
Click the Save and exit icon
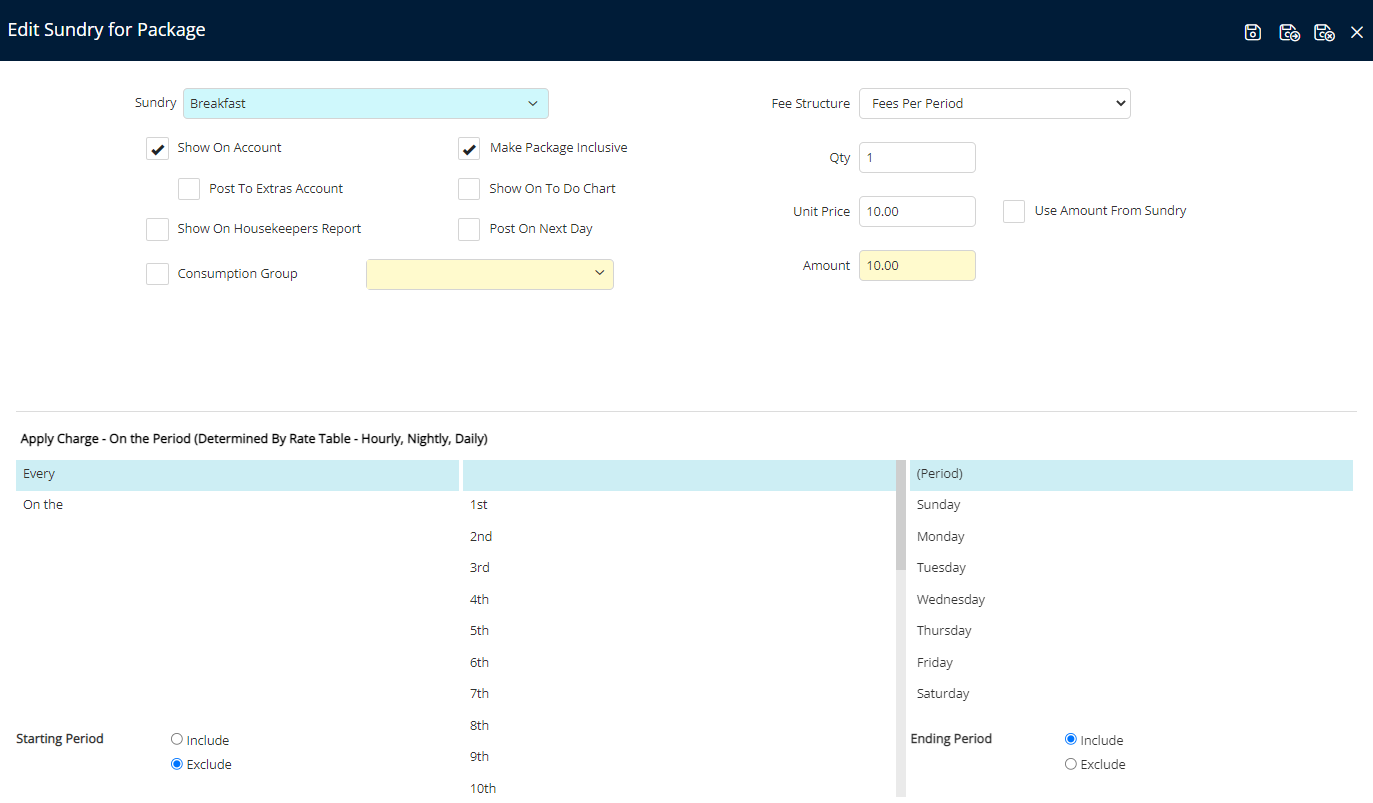tap(1324, 32)
